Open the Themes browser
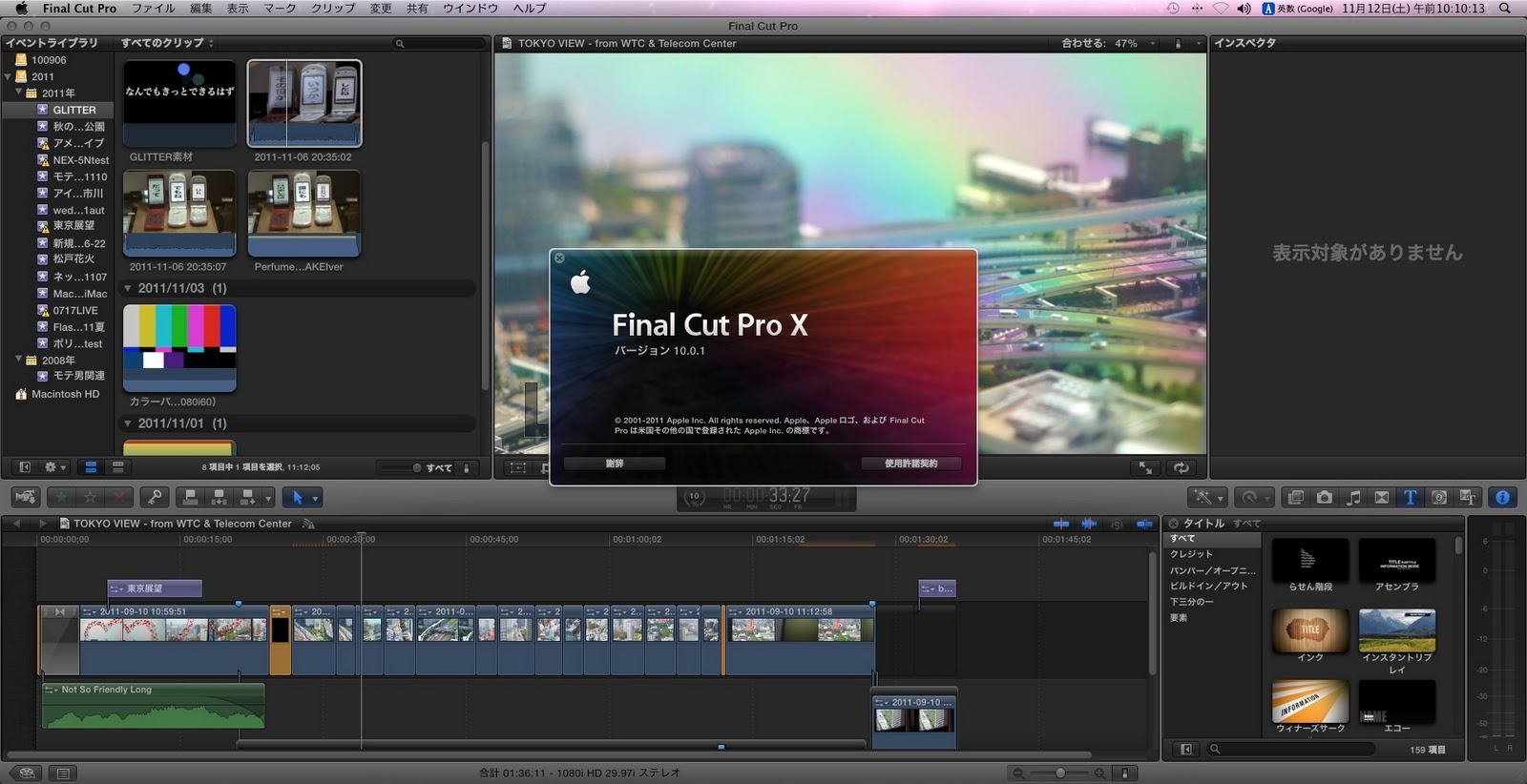Image resolution: width=1527 pixels, height=784 pixels. [x=1468, y=497]
